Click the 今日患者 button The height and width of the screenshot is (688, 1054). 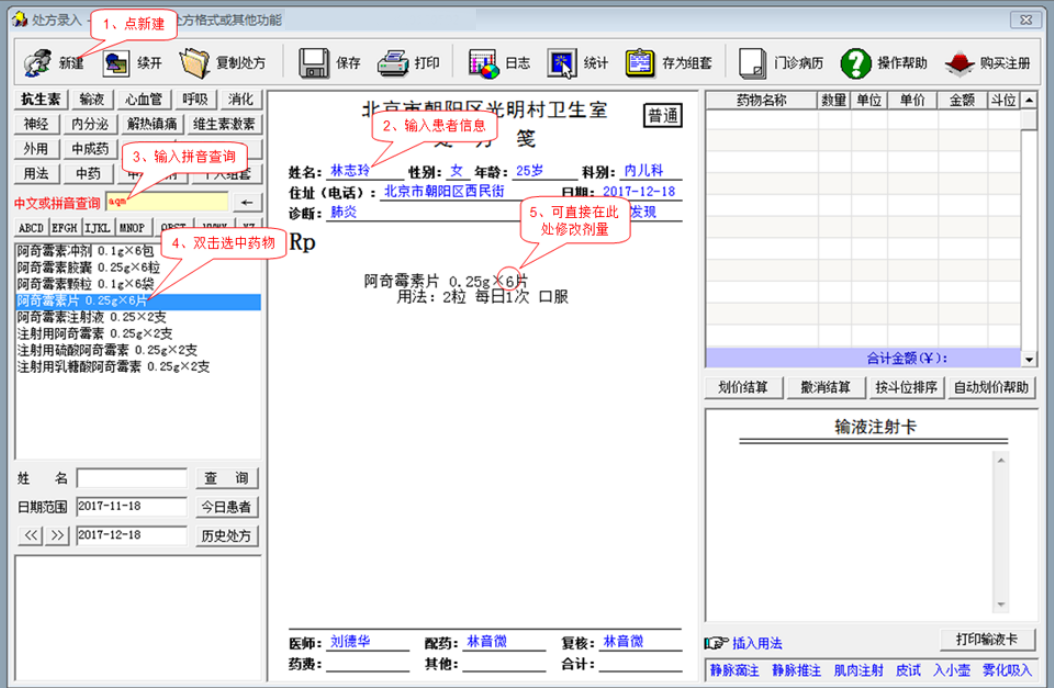(227, 507)
